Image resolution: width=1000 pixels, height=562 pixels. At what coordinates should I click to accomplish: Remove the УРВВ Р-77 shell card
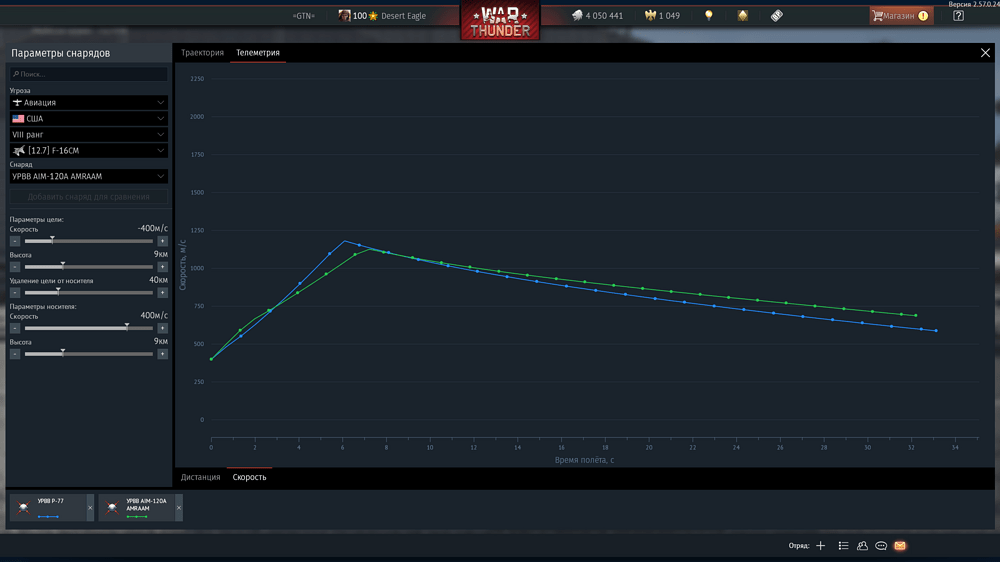(x=90, y=508)
